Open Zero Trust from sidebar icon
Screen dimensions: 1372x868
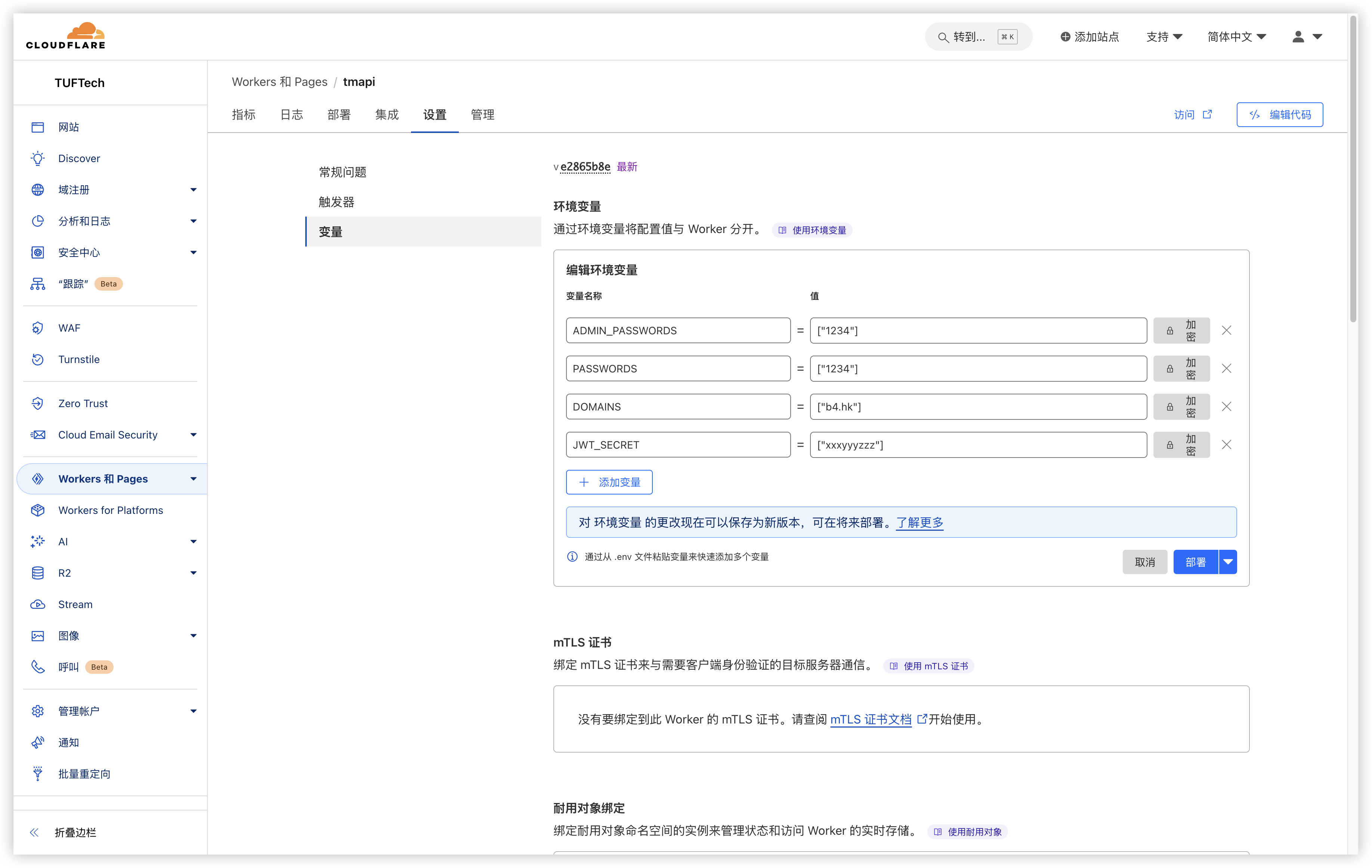pos(38,403)
